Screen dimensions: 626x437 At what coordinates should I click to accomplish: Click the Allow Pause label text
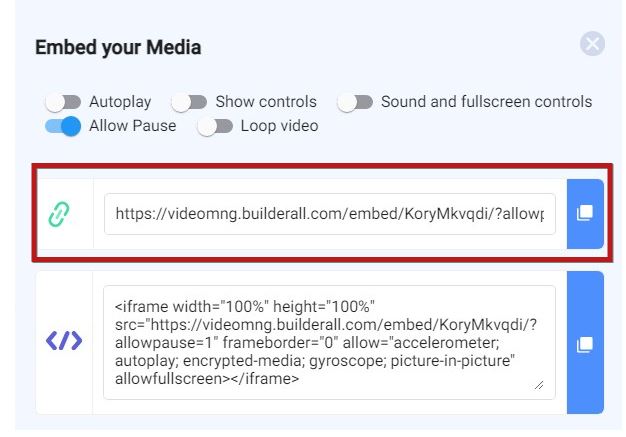[133, 126]
